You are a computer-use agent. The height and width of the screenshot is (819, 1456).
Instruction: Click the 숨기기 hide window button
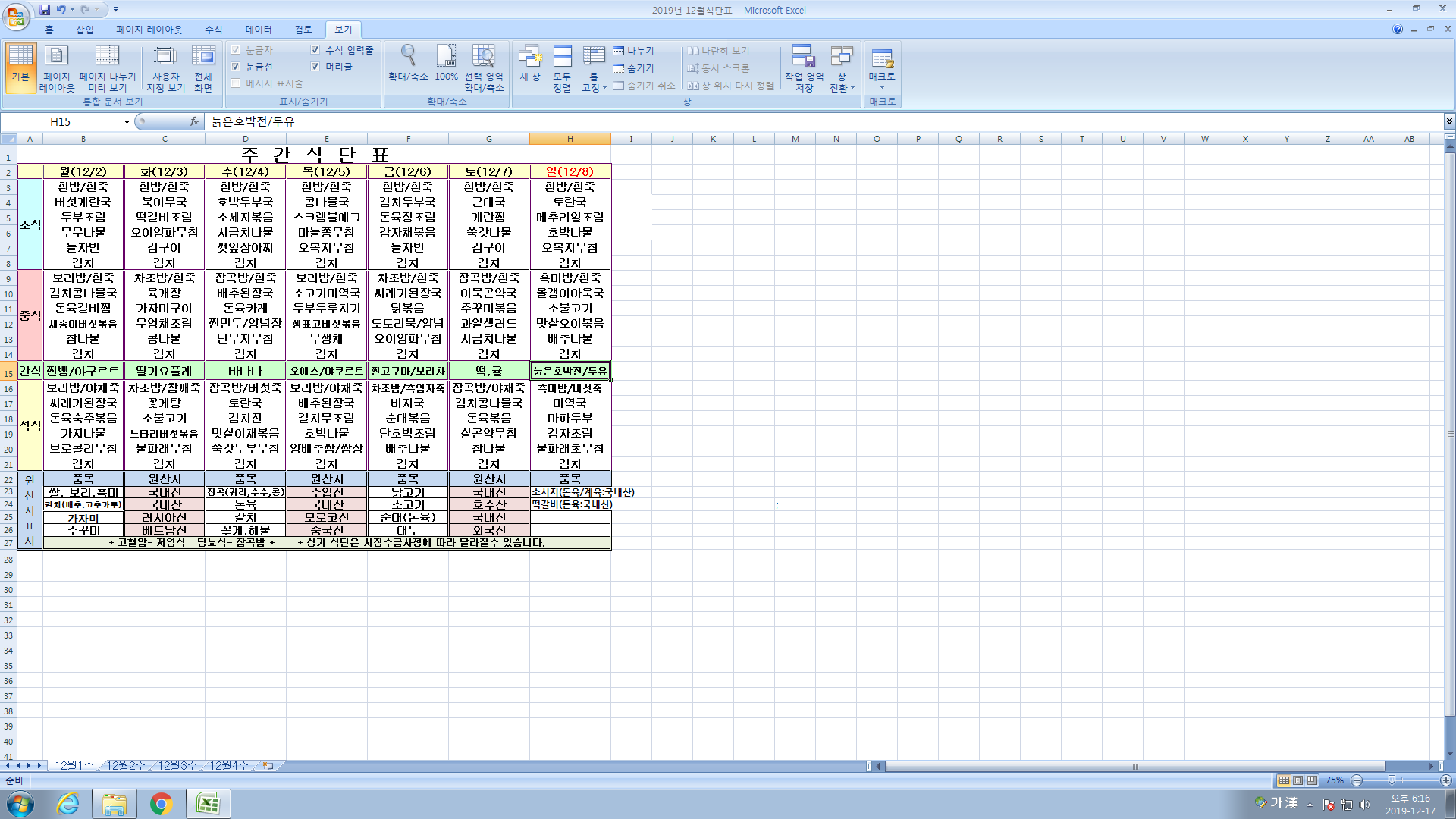tap(634, 68)
